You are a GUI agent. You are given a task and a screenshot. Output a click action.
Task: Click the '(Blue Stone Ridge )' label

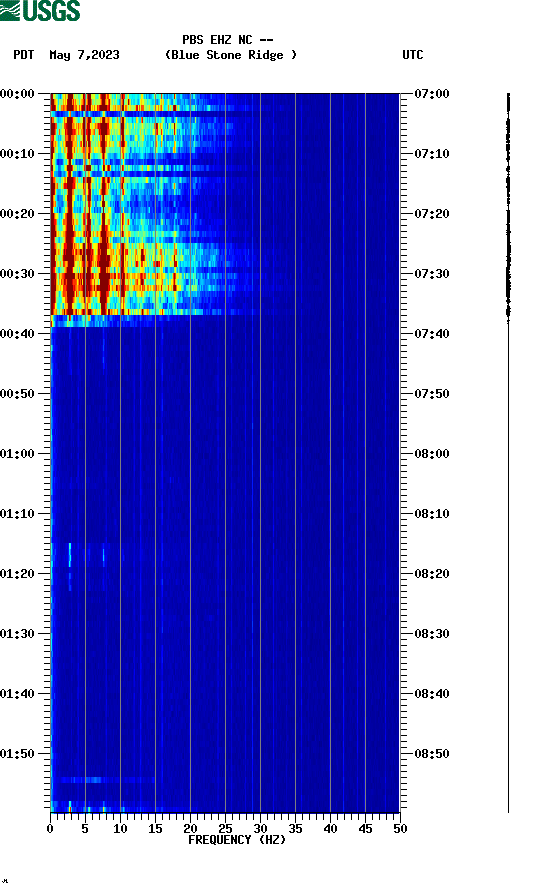230,55
